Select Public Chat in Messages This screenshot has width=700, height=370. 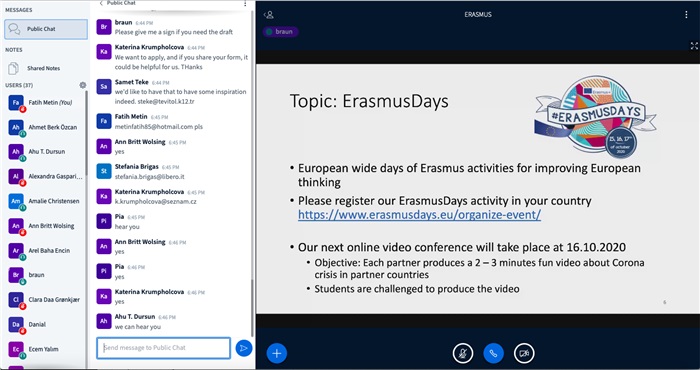click(46, 29)
